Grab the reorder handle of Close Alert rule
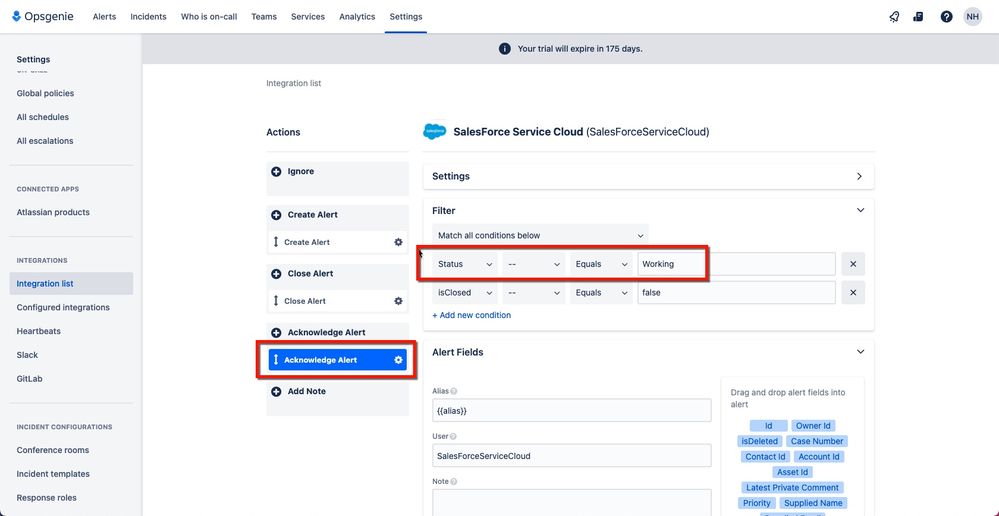Screen dimensions: 999x516 (276, 301)
